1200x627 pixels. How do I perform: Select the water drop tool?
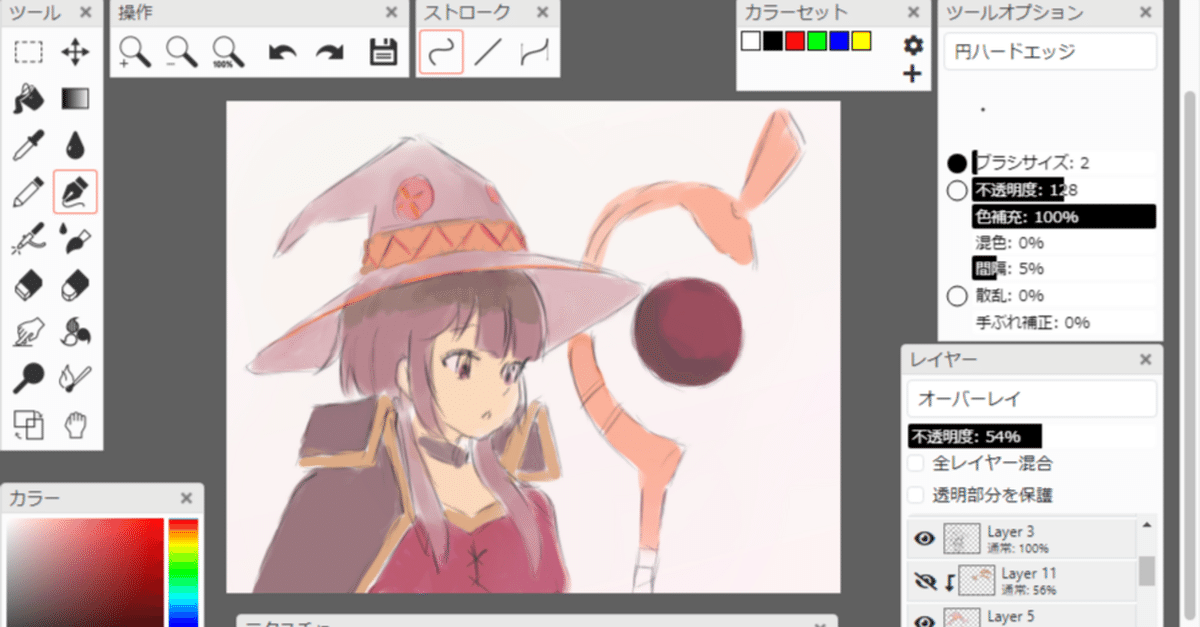(75, 145)
